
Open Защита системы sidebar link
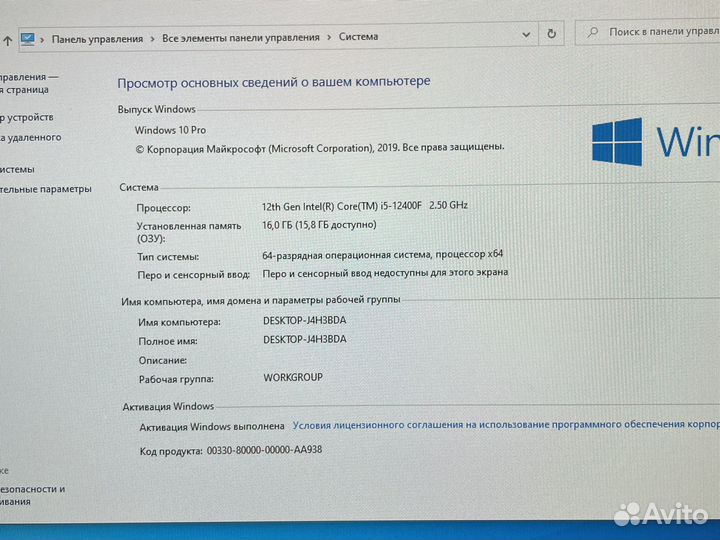click(17, 169)
